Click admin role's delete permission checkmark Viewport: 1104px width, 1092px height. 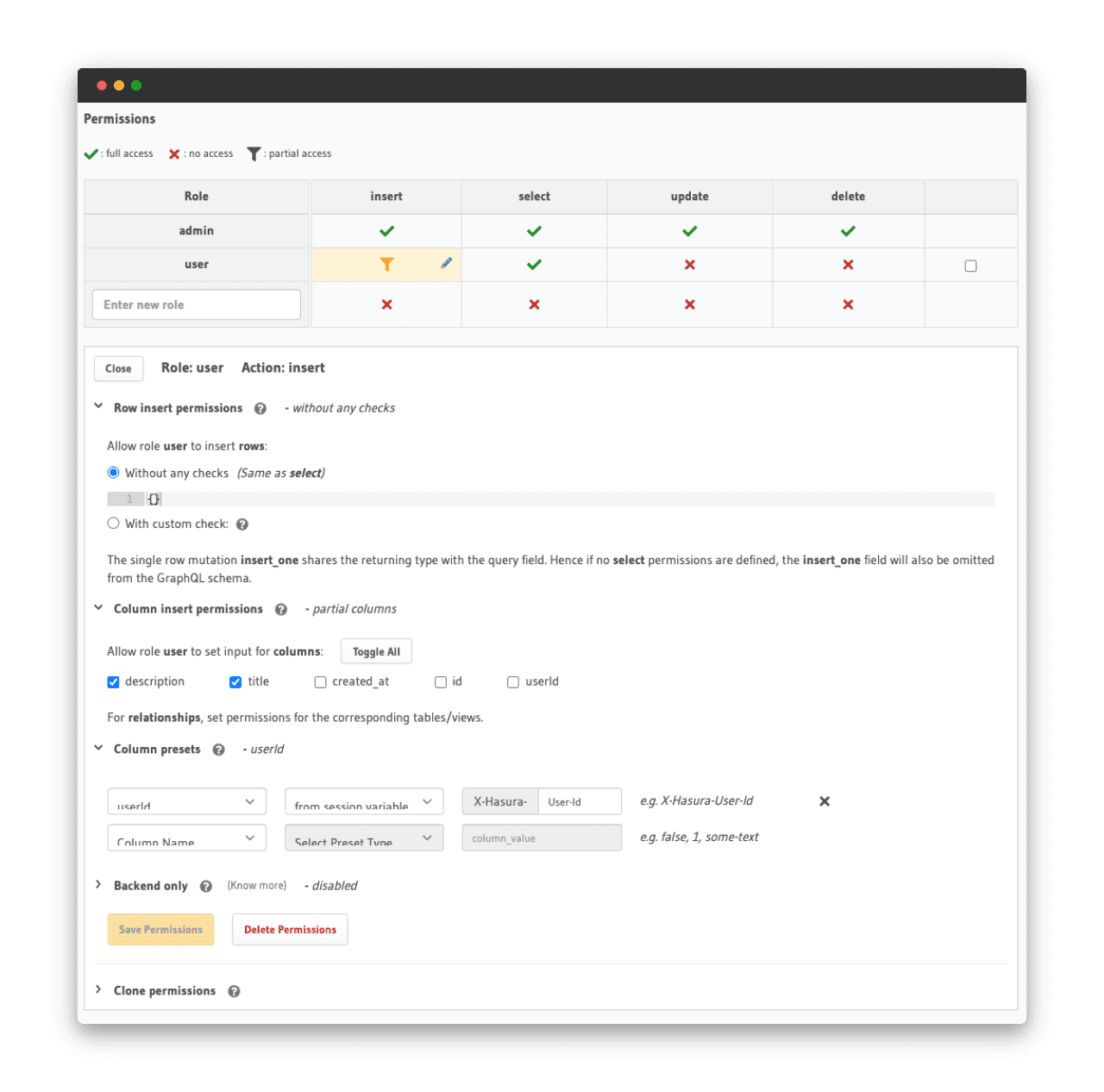(848, 231)
